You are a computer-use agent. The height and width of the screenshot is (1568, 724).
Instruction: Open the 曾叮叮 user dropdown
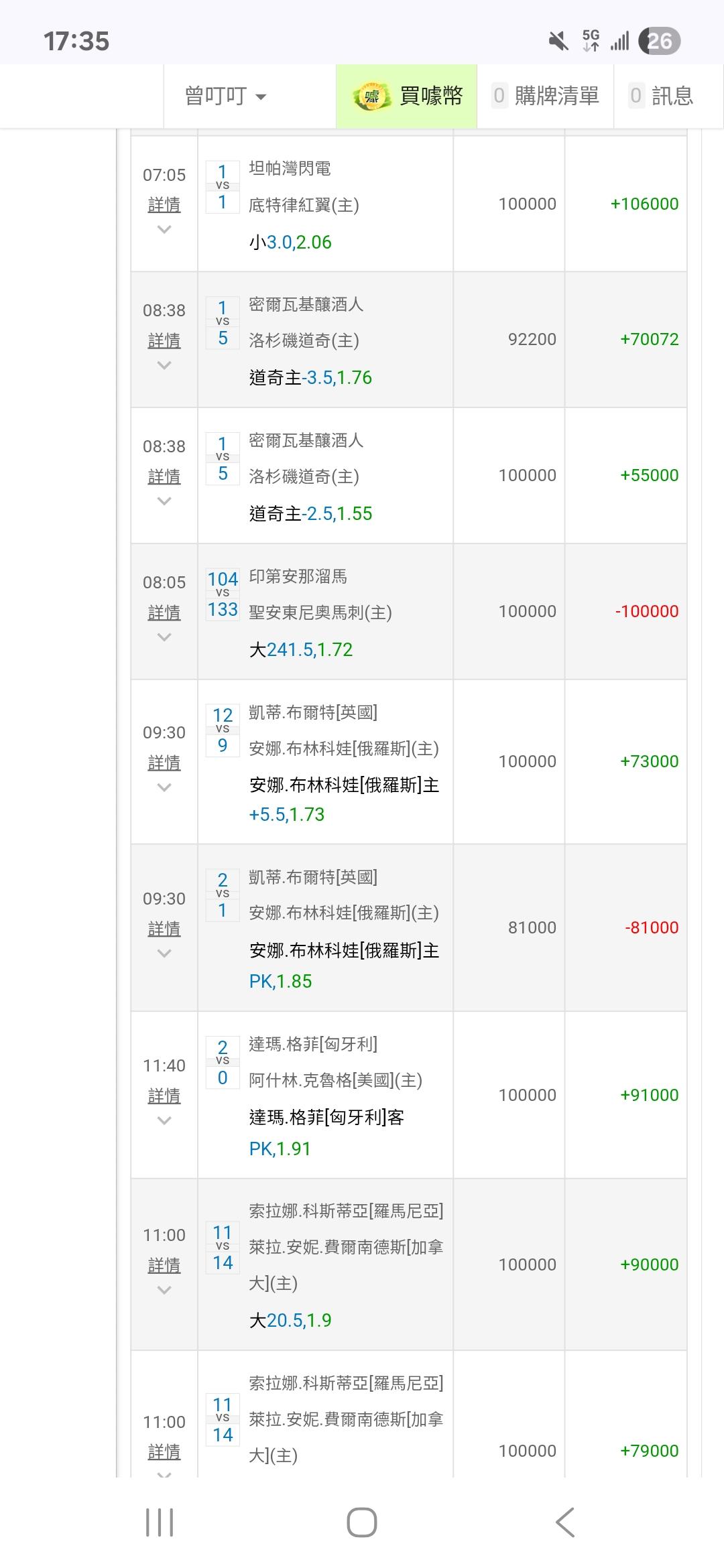click(226, 96)
